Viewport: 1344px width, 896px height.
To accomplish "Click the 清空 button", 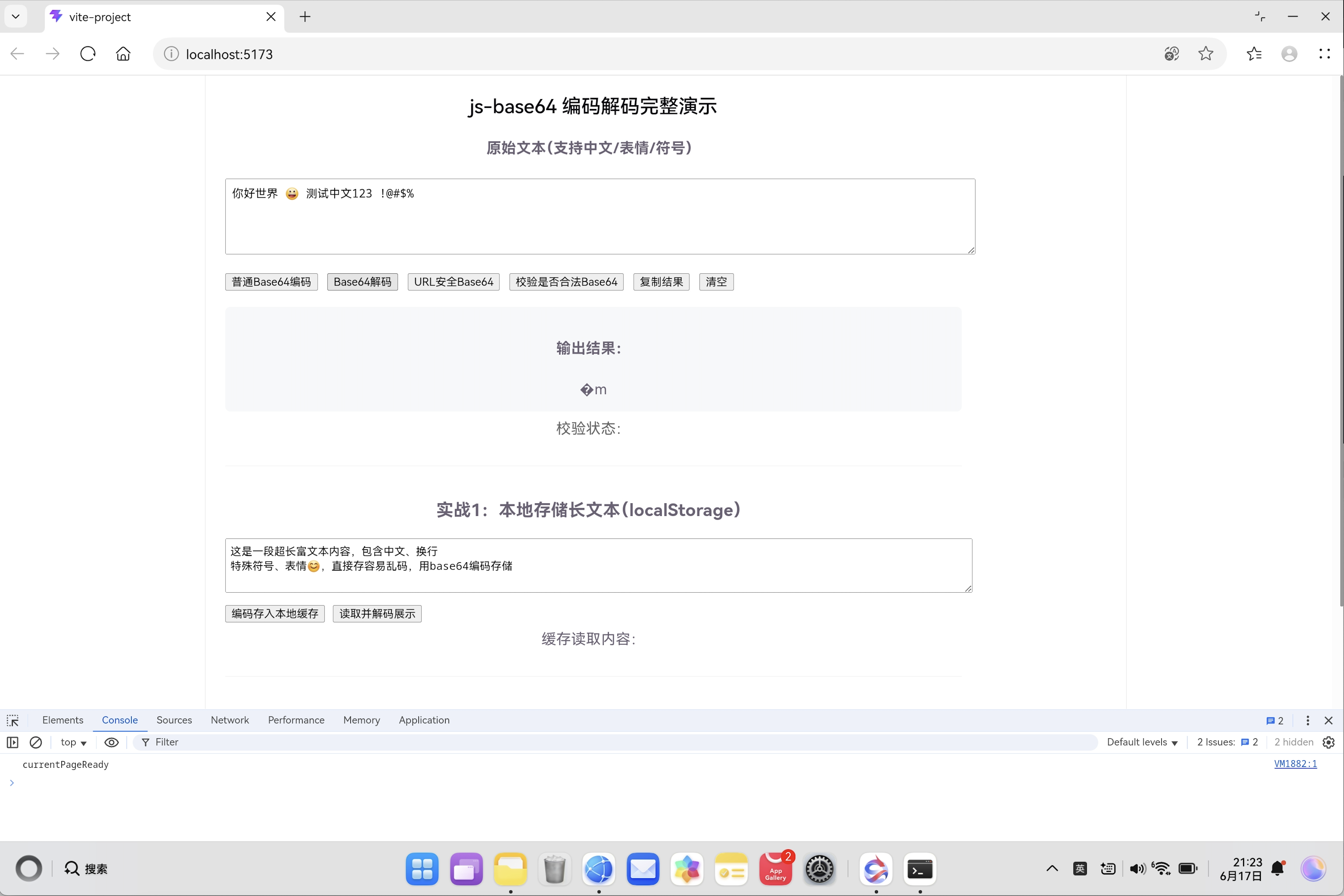I will click(x=716, y=282).
